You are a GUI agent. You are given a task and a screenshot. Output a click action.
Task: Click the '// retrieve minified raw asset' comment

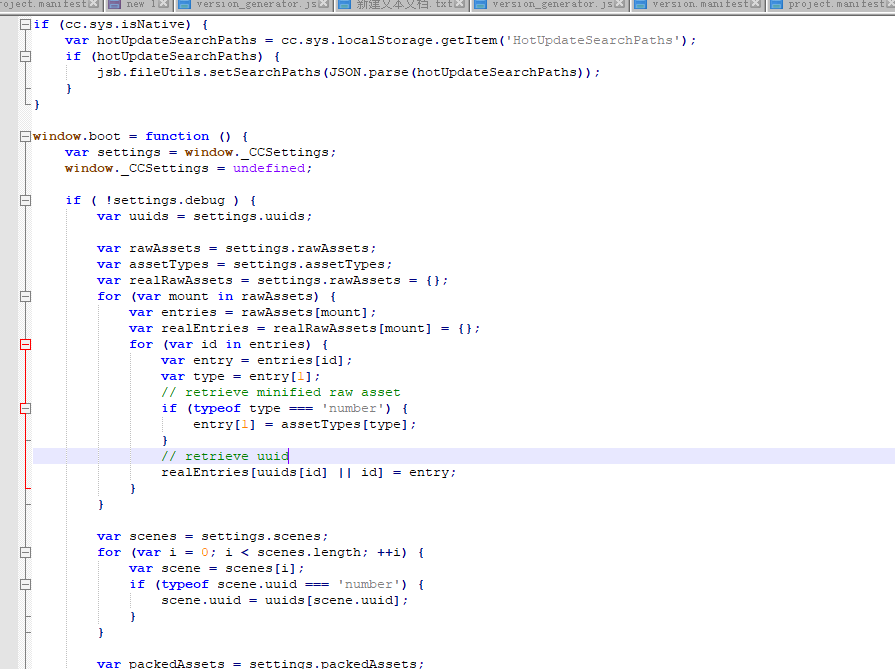pos(280,392)
